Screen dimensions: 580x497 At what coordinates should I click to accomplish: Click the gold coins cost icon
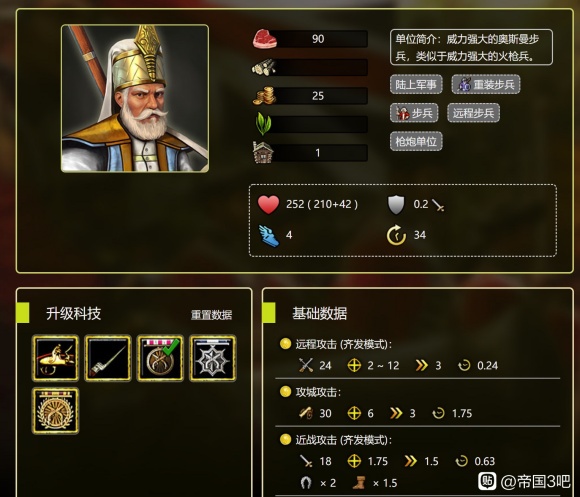pyautogui.click(x=264, y=96)
